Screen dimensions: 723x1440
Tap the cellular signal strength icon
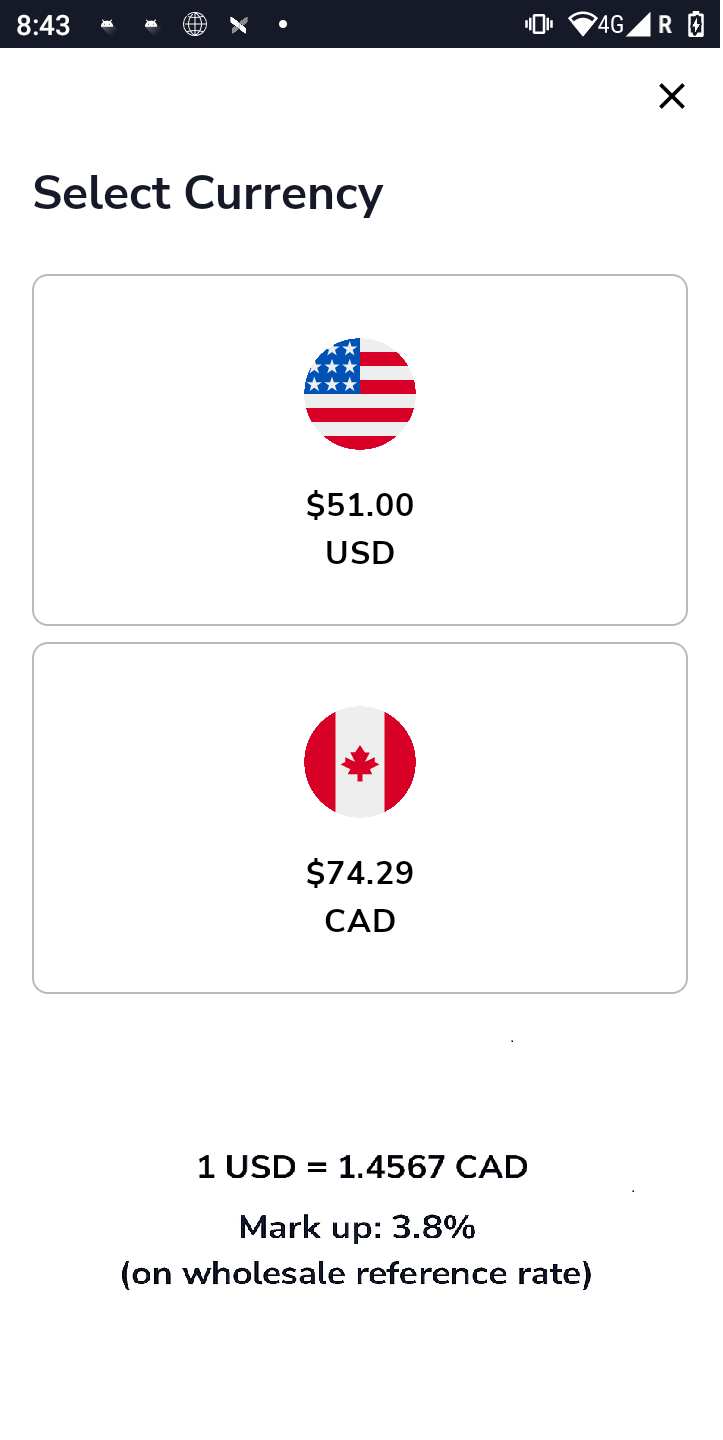(639, 25)
